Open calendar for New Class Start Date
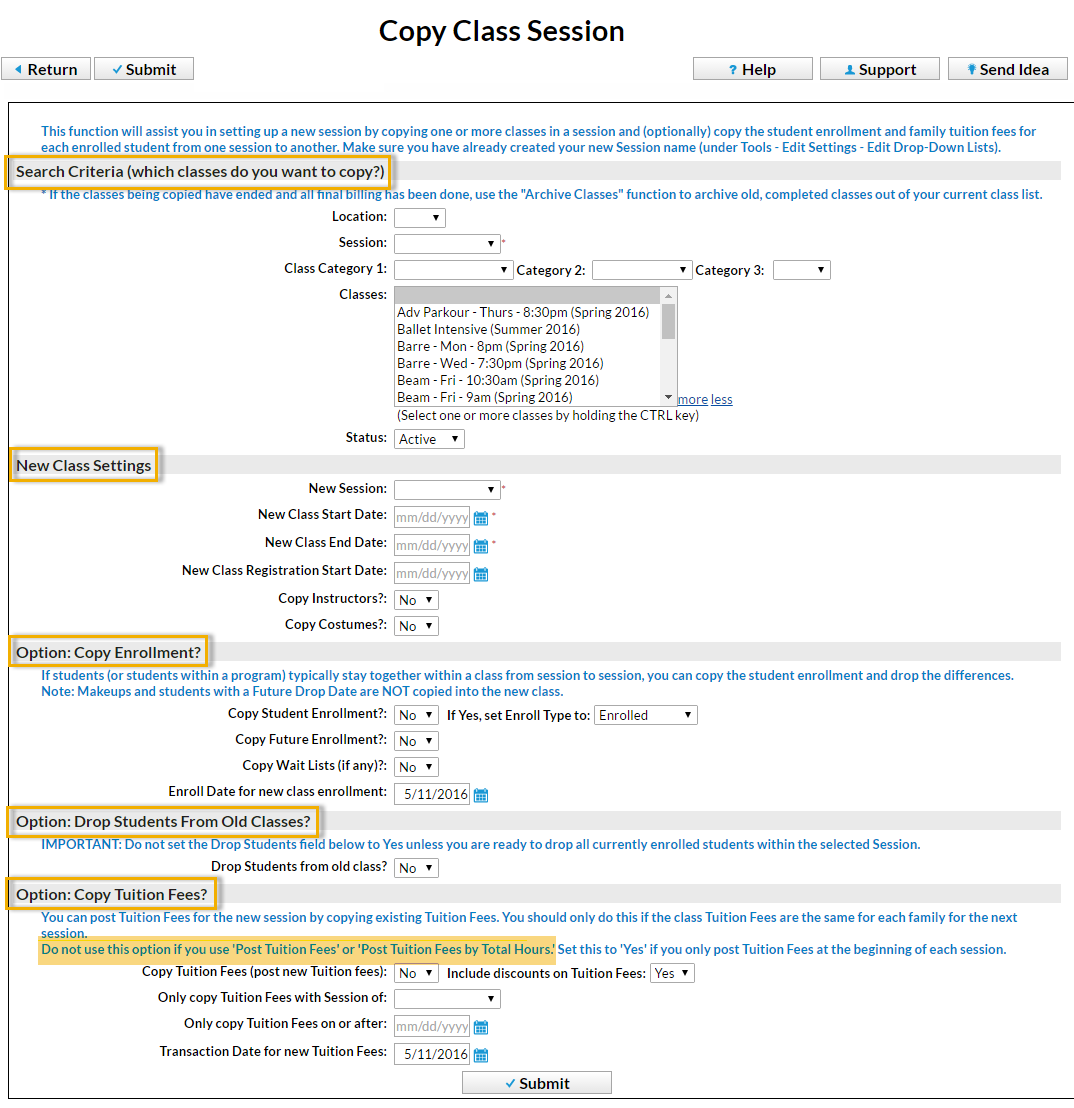1074x1108 pixels. coord(481,518)
